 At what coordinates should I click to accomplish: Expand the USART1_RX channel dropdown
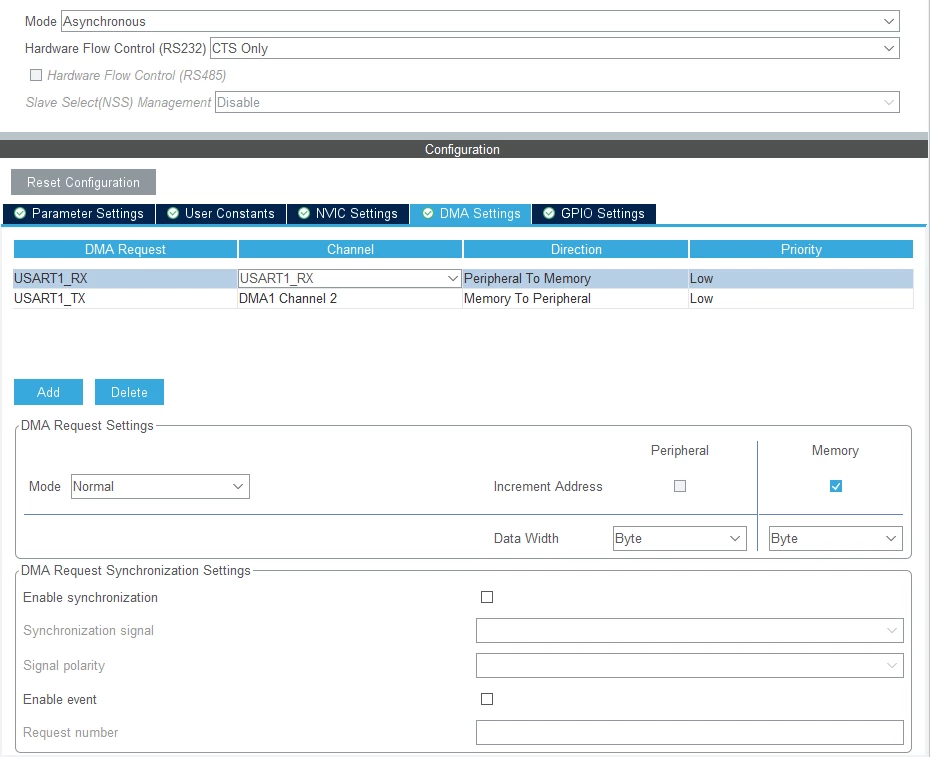point(350,278)
